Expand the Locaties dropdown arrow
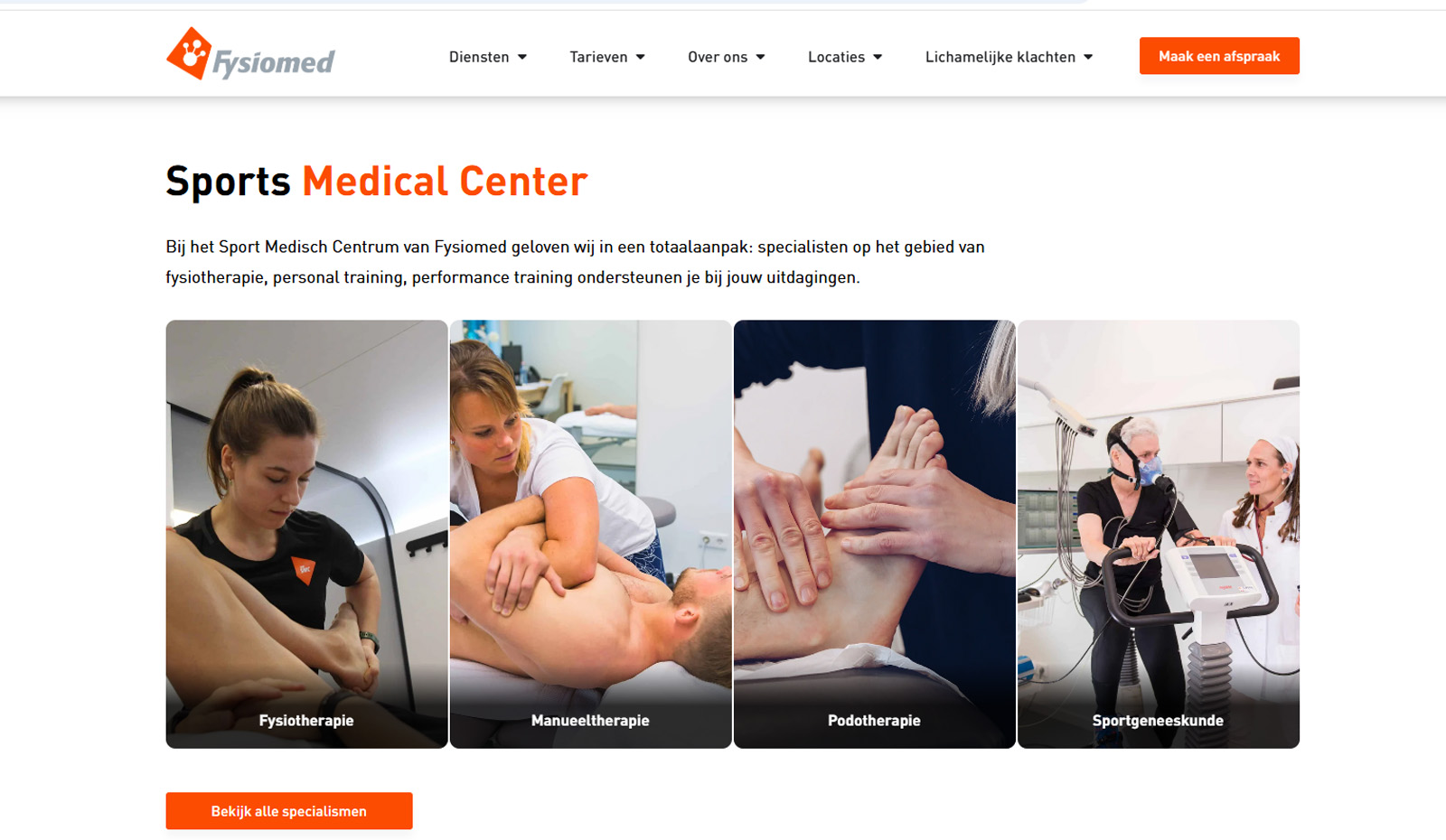 pyautogui.click(x=878, y=57)
